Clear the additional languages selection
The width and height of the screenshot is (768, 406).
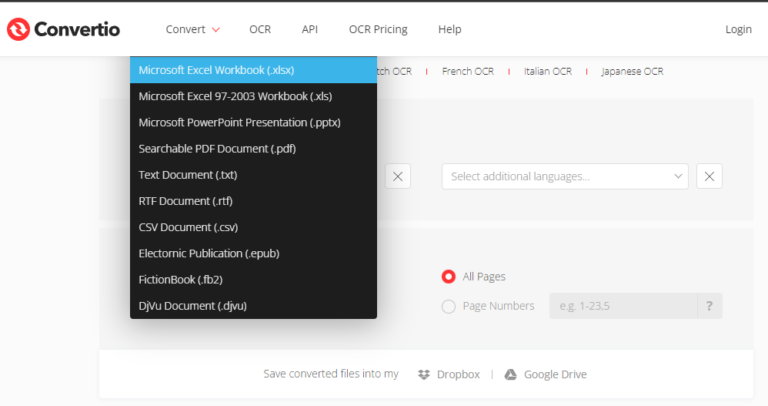(710, 176)
